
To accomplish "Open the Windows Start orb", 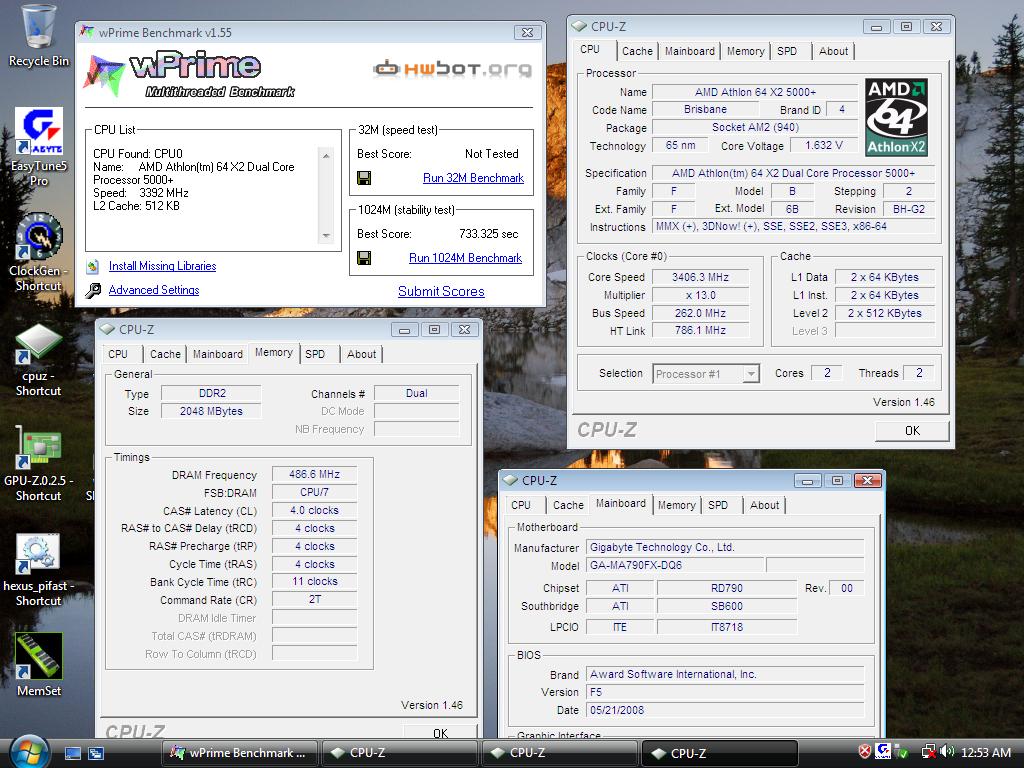I will tap(27, 752).
